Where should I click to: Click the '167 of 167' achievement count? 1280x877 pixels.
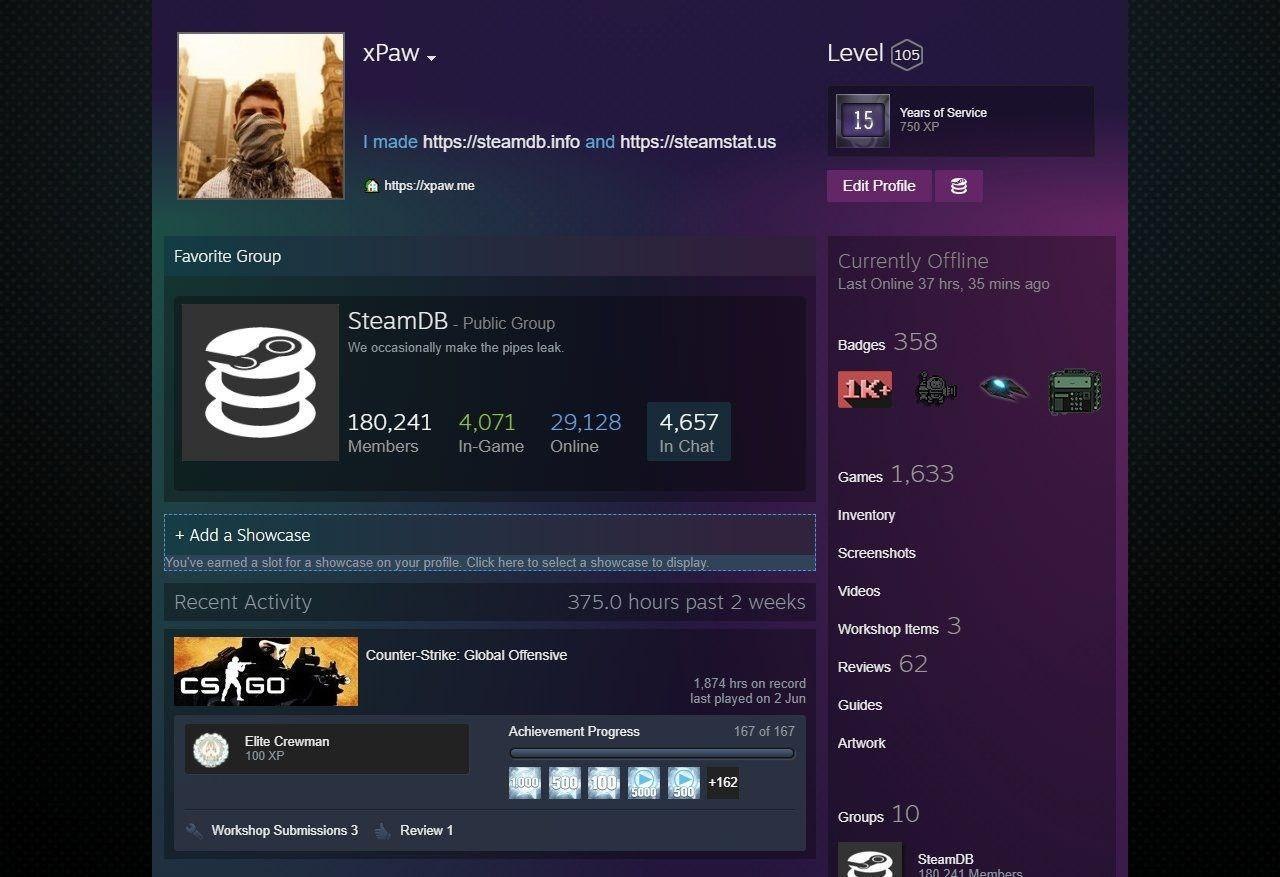(764, 731)
